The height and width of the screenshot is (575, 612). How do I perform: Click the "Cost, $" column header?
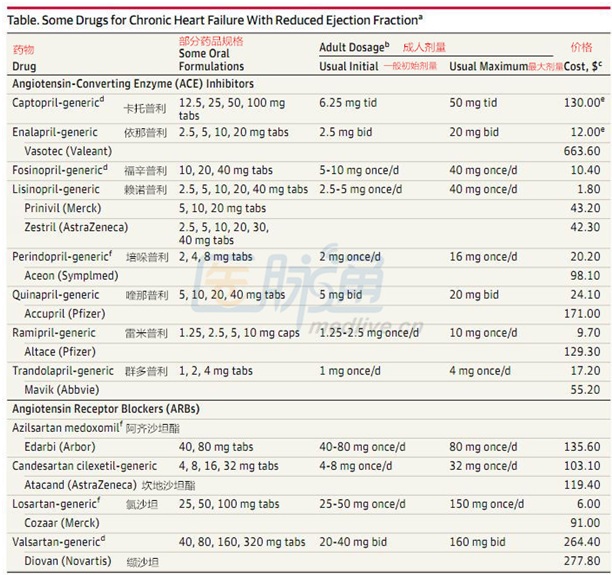tap(585, 67)
